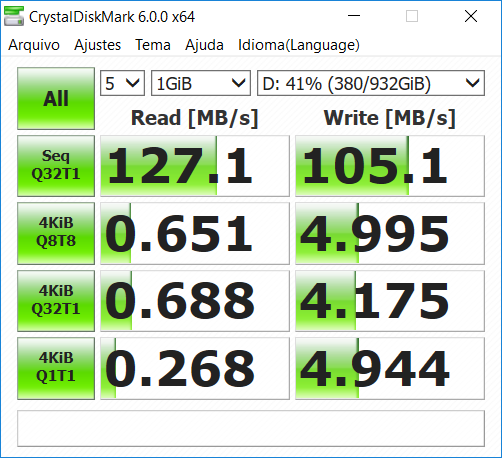Run all benchmarks with the All button

click(x=56, y=98)
